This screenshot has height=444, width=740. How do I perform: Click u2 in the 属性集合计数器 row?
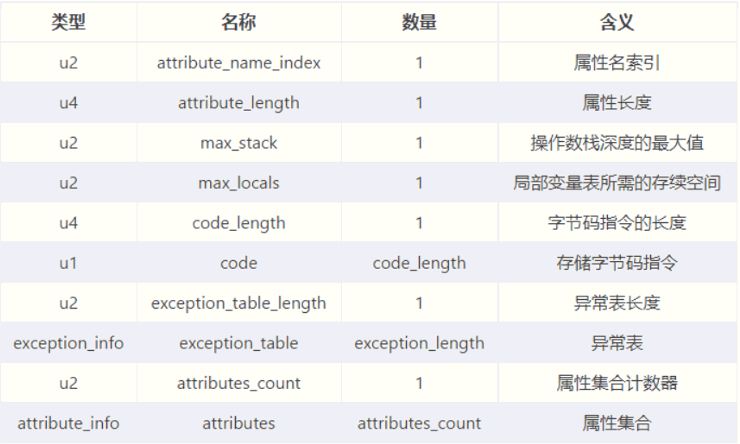[x=68, y=384]
